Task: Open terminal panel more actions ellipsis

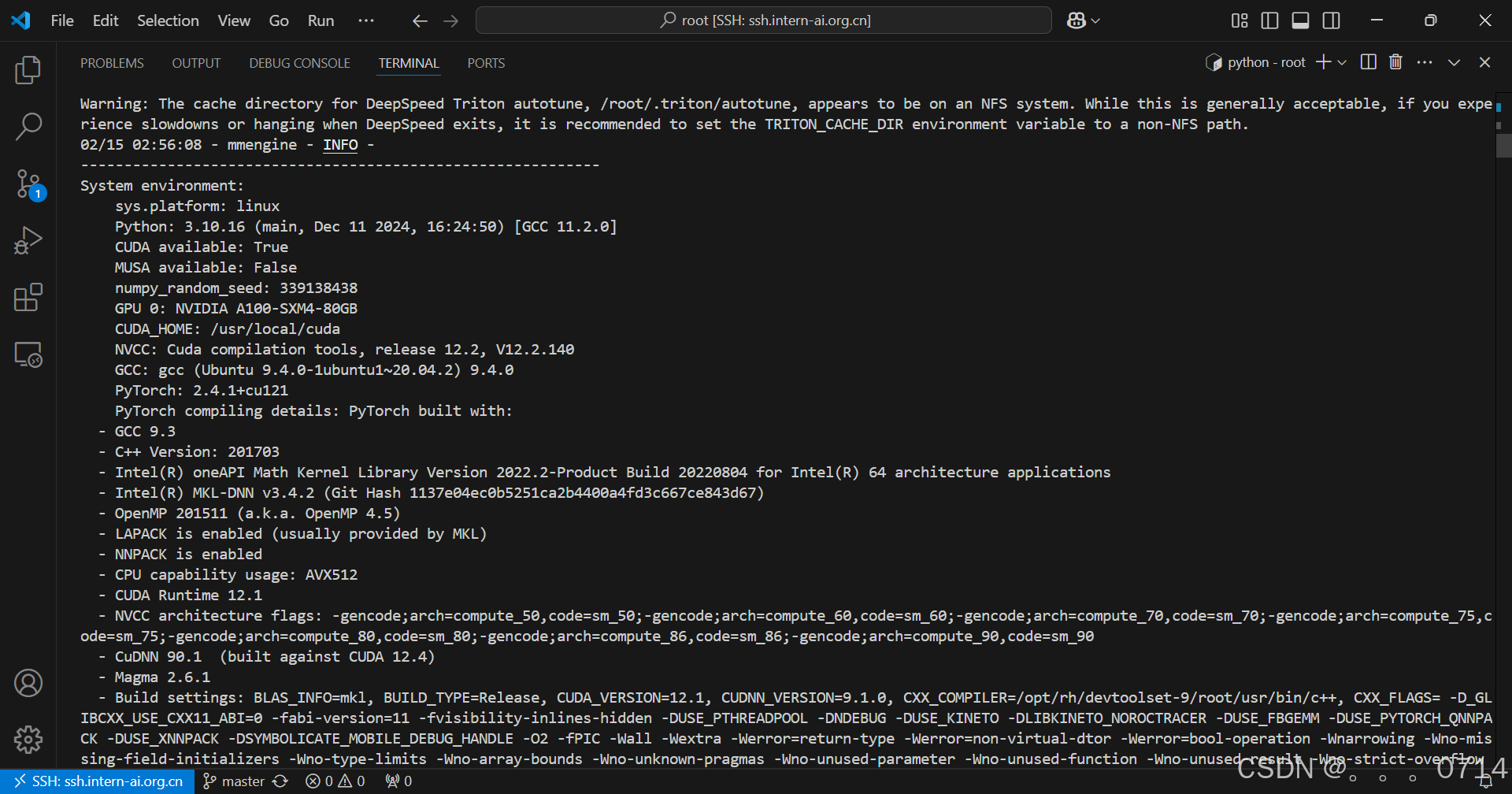Action: click(1425, 62)
